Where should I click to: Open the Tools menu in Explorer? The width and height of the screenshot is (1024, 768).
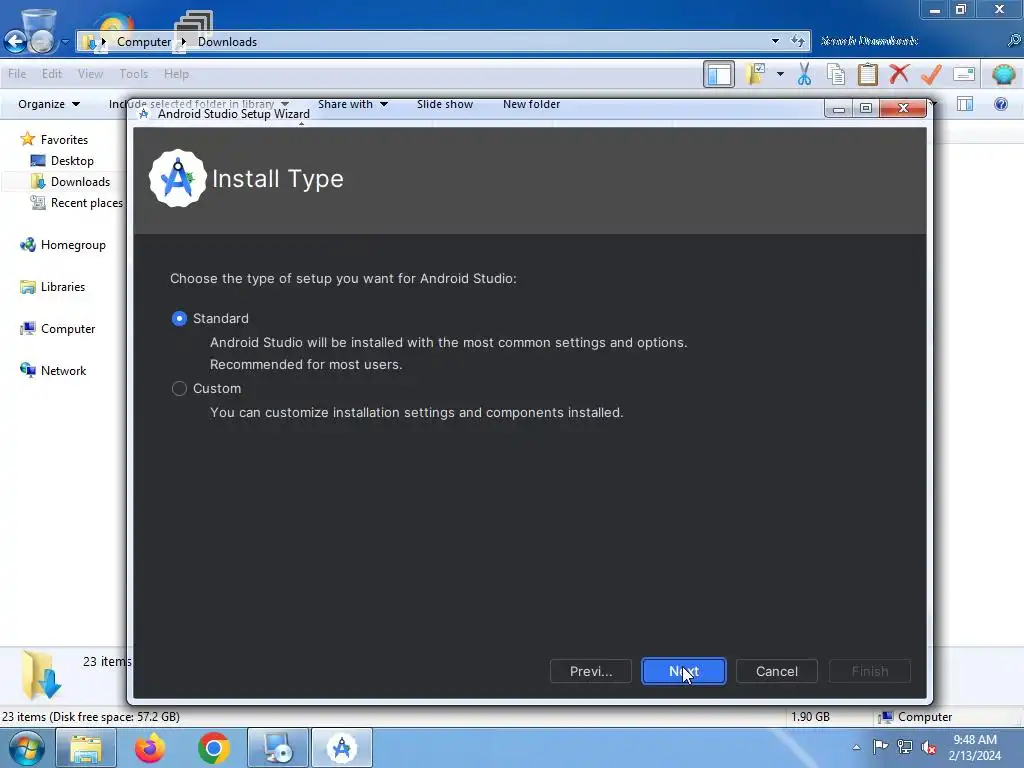tap(133, 74)
